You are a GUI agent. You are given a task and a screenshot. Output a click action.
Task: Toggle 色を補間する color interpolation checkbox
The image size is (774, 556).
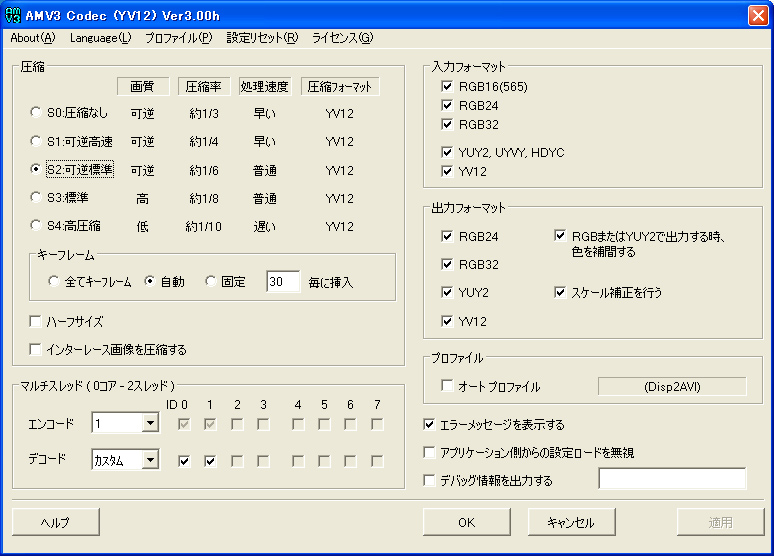(560, 236)
